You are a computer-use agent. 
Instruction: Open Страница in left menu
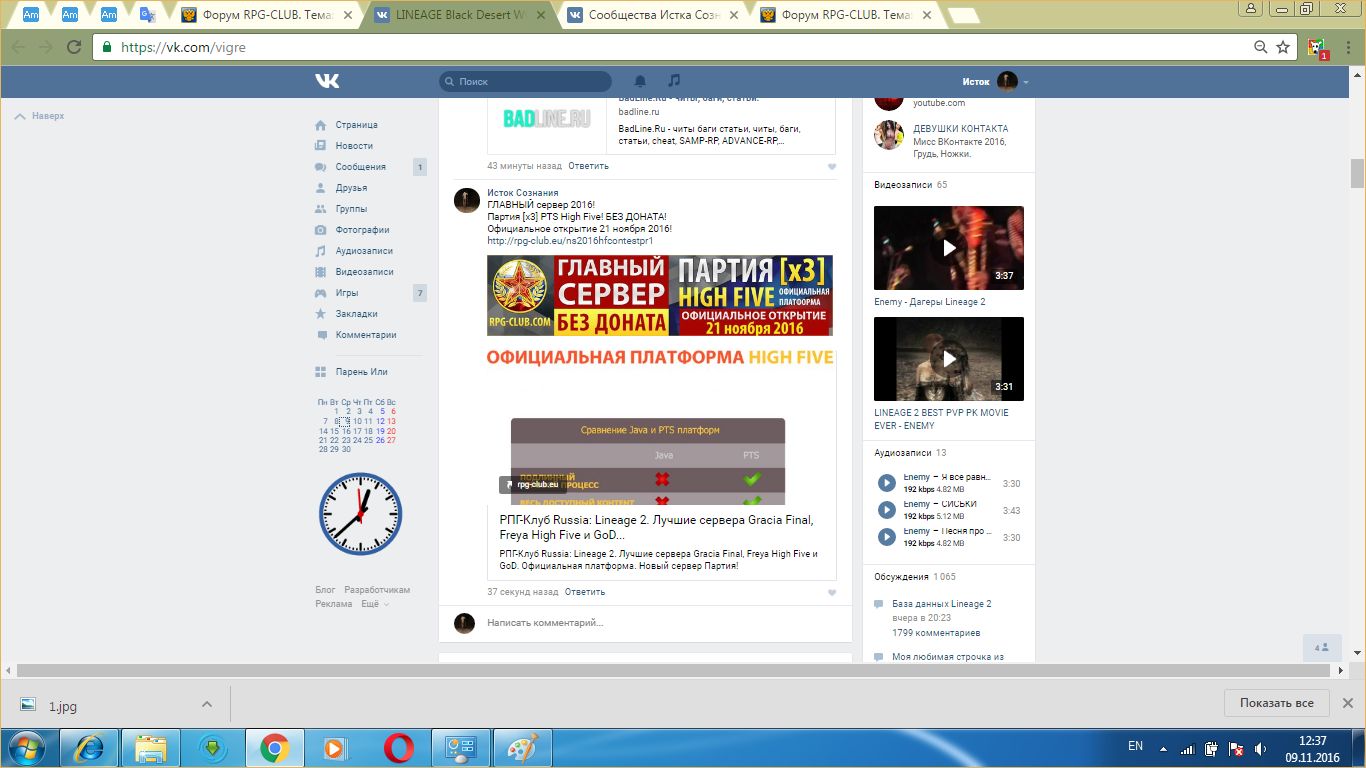(356, 125)
